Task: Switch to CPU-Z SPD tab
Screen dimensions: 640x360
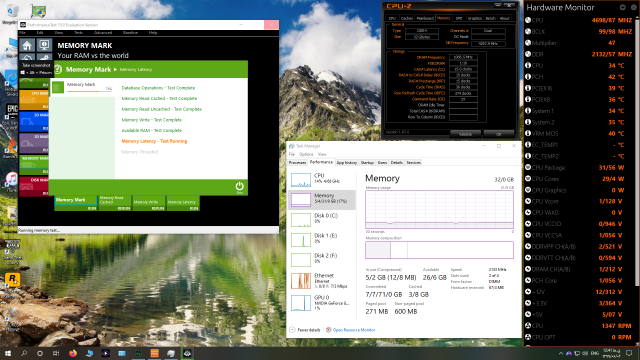Action: 459,18
